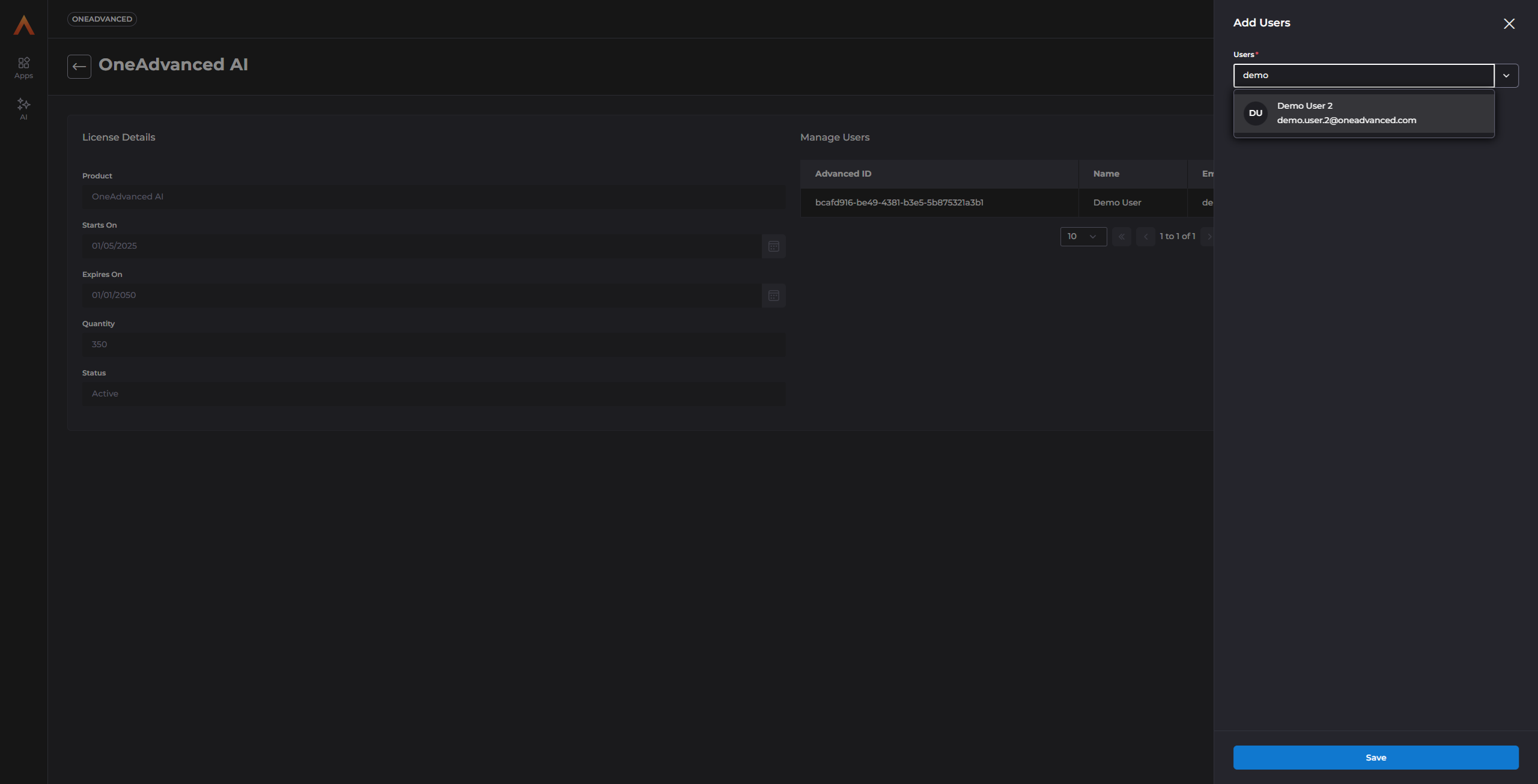This screenshot has height=784, width=1538.
Task: Select the ONEADVANCED organization tag
Action: 102,19
